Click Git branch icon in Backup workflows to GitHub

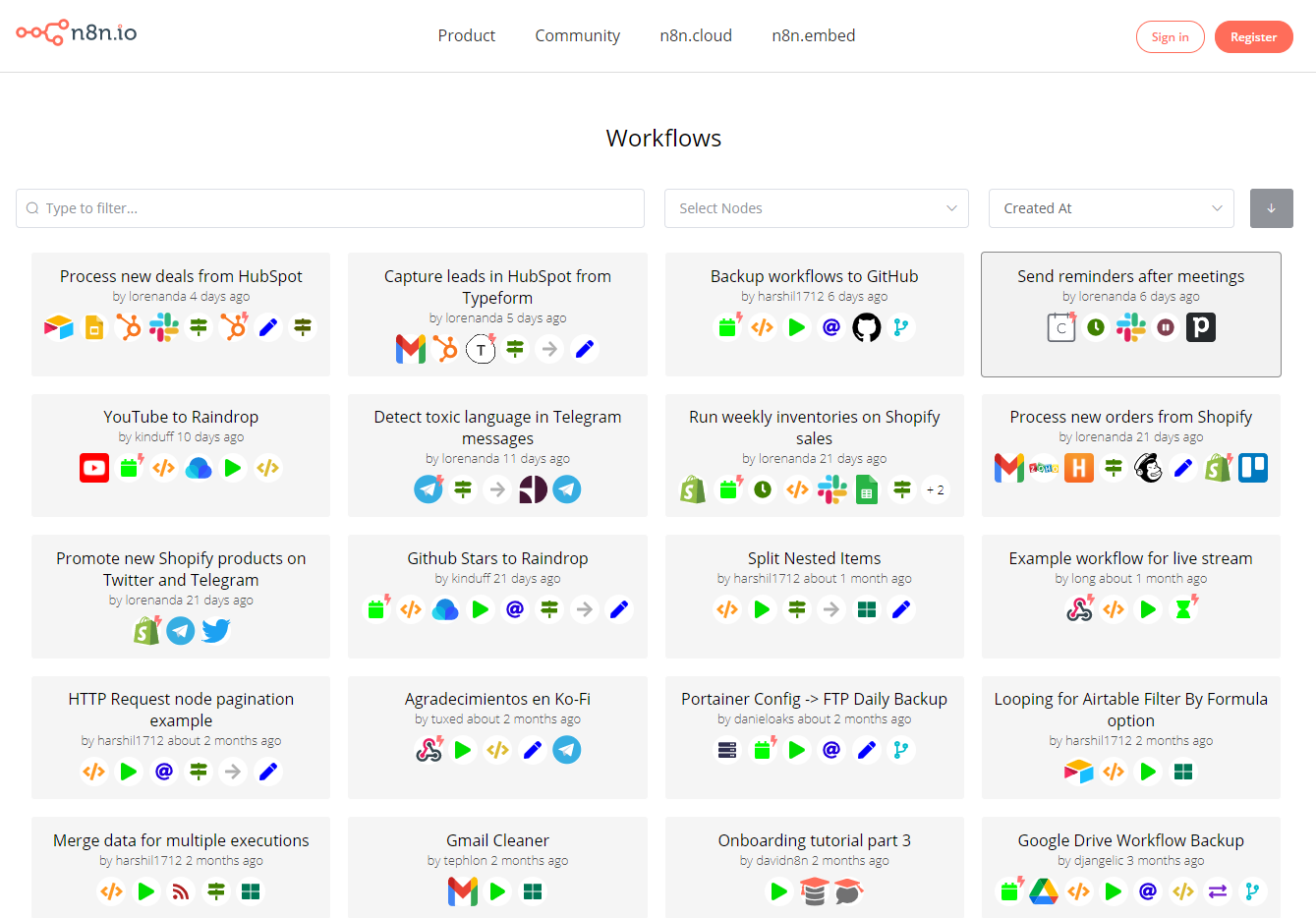pyautogui.click(x=900, y=327)
